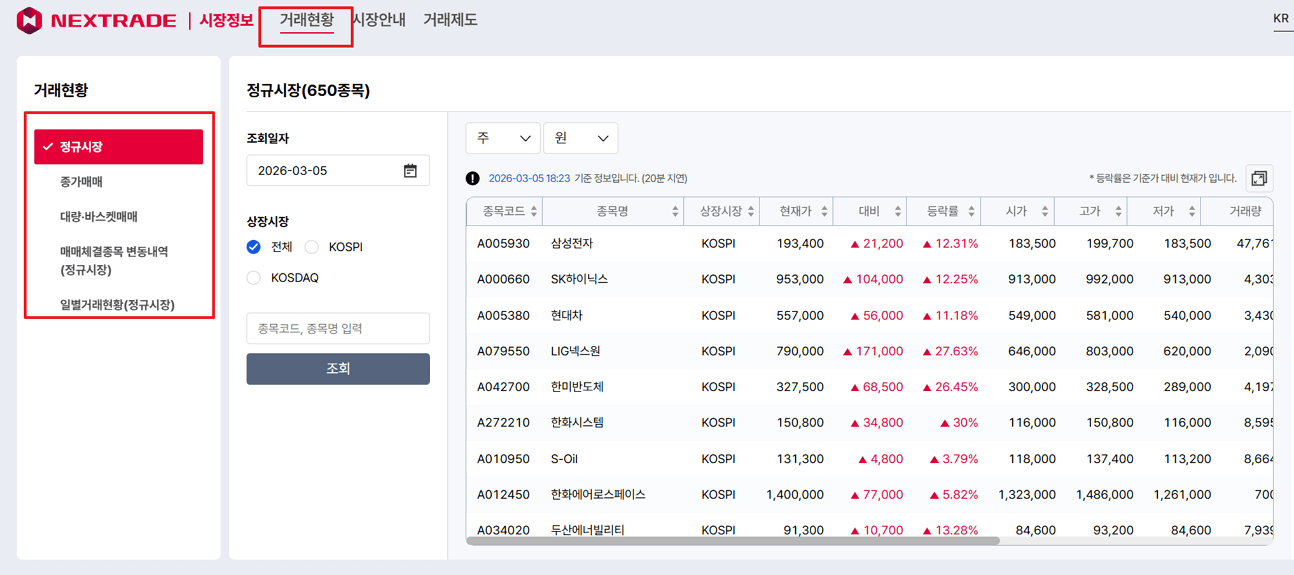Sort by 고가 column arrows

point(1118,212)
